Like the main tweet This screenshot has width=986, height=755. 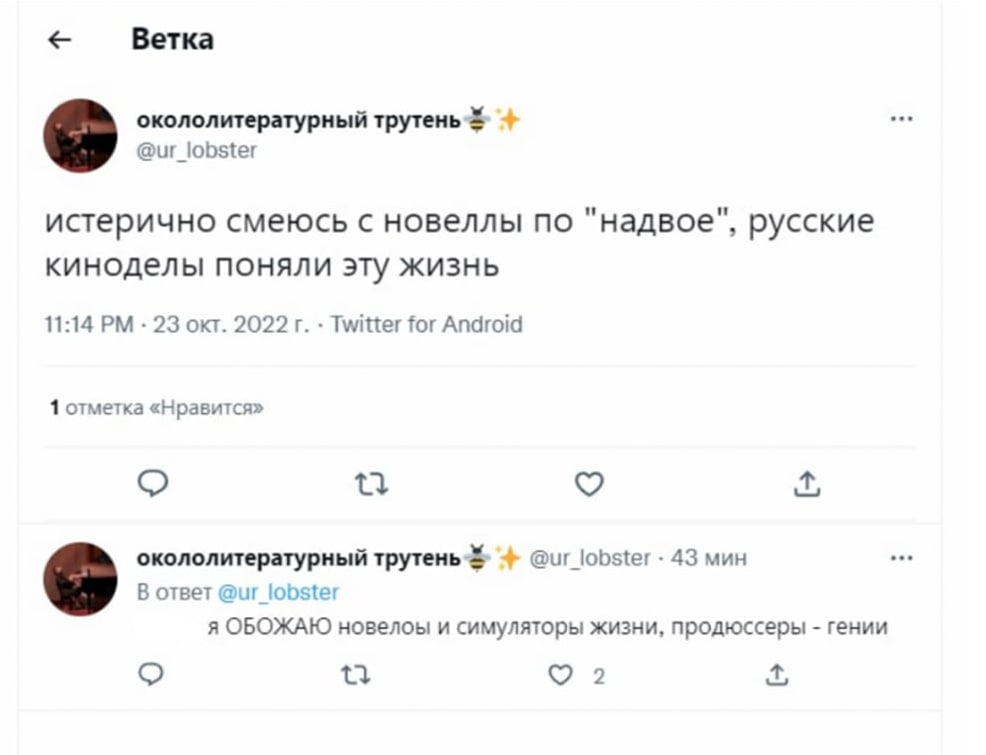[x=589, y=485]
